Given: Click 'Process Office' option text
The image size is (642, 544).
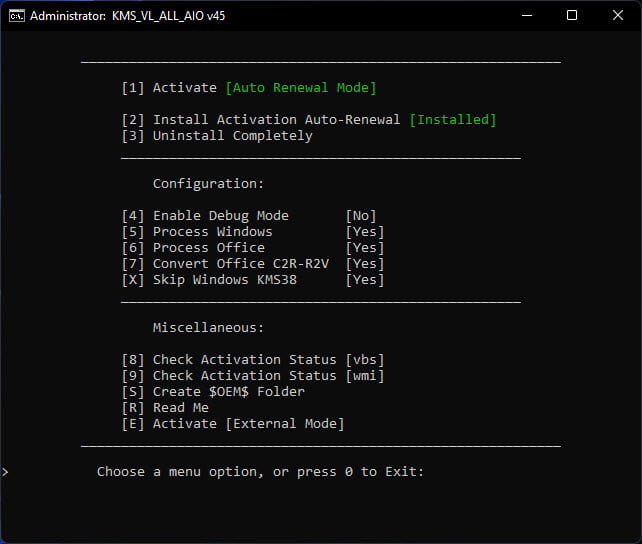Looking at the screenshot, I should pyautogui.click(x=209, y=248).
